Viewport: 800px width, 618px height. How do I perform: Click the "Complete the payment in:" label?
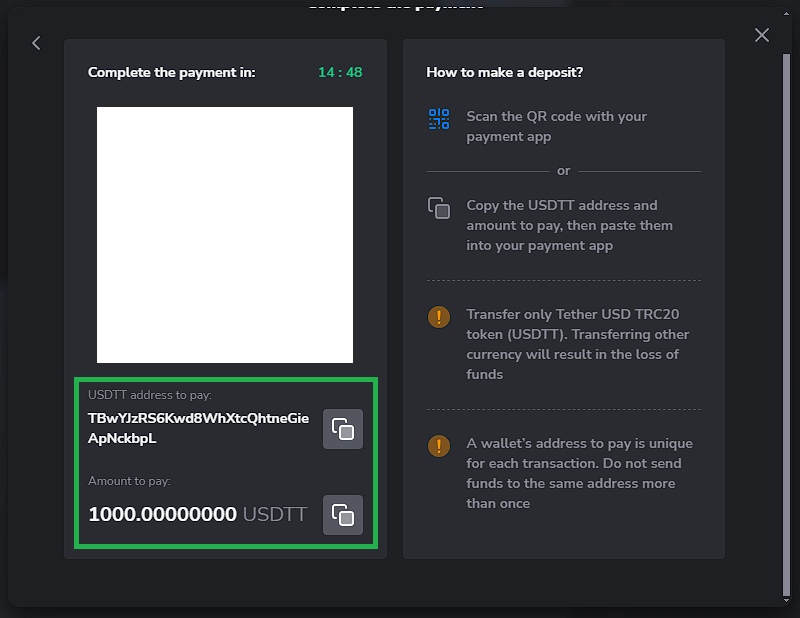click(x=171, y=72)
